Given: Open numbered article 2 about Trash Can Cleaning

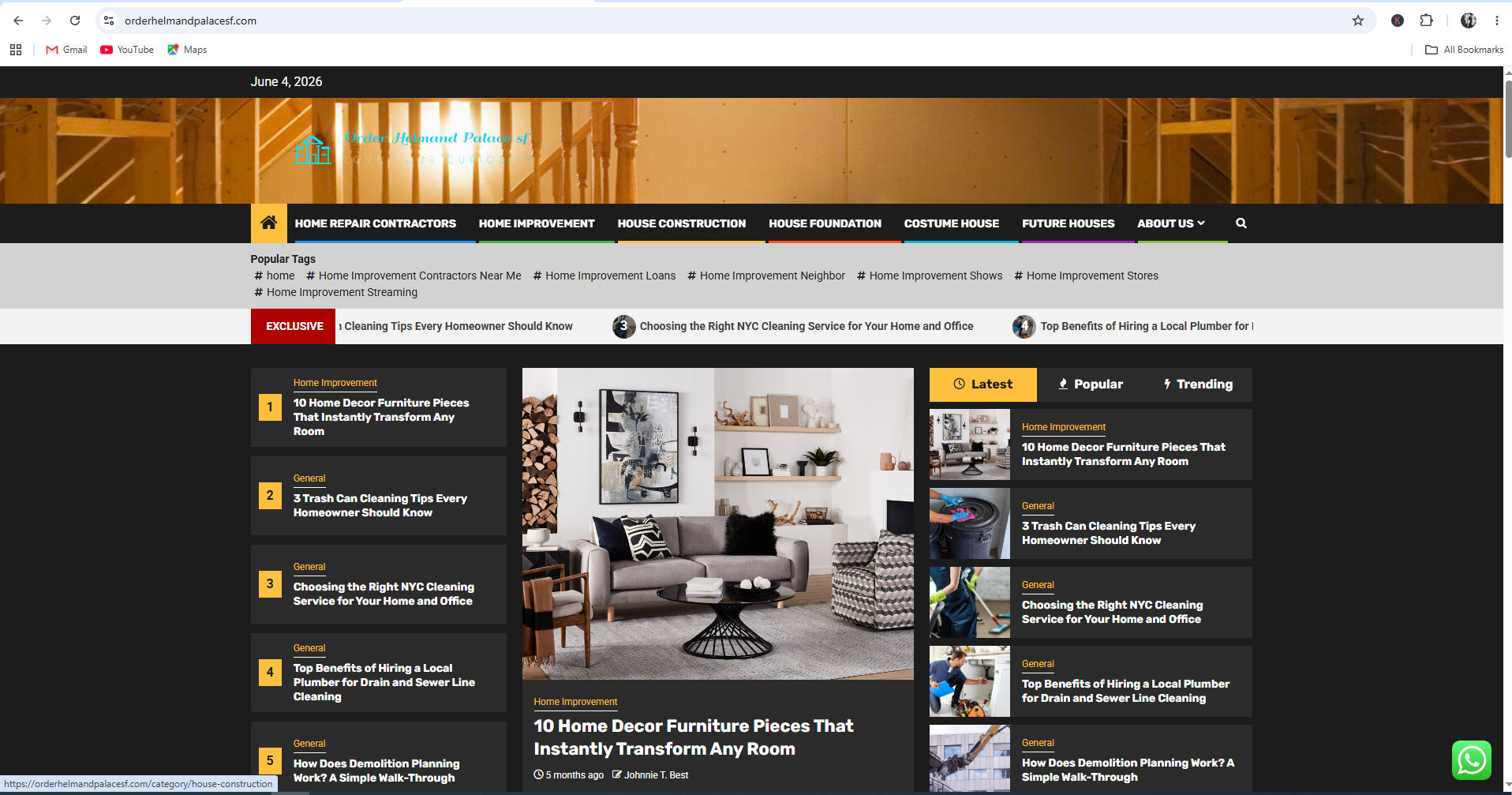Looking at the screenshot, I should (380, 505).
